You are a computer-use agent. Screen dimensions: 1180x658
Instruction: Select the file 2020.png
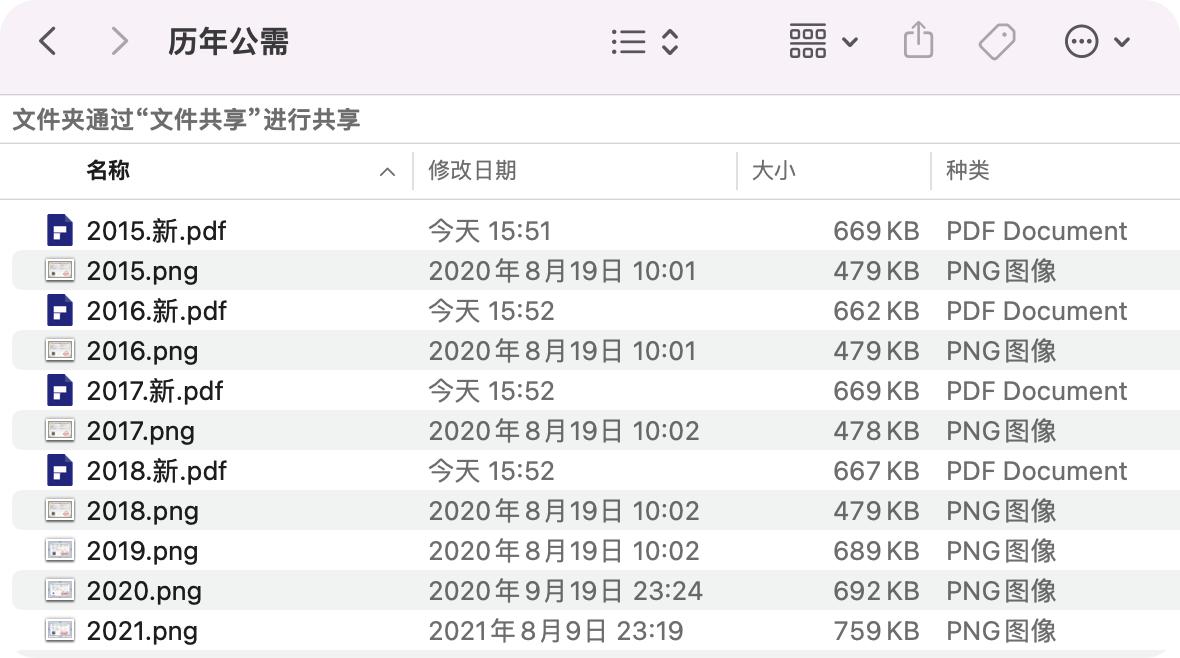pos(143,590)
